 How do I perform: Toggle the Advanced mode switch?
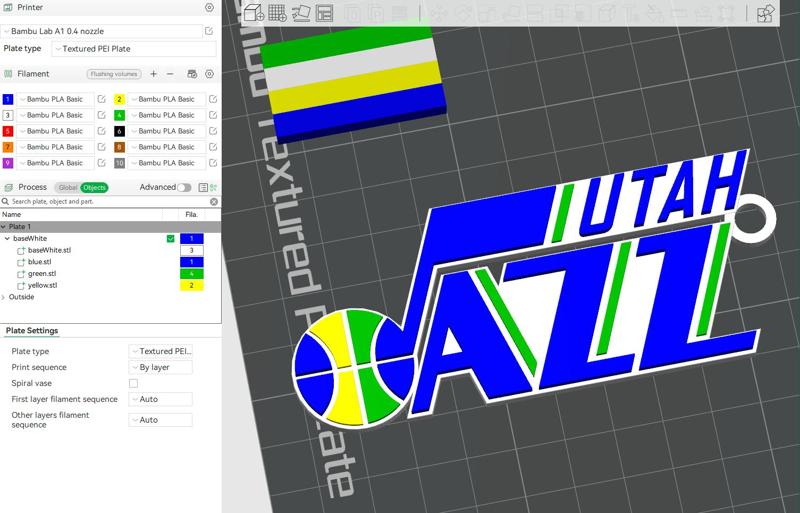(x=184, y=187)
